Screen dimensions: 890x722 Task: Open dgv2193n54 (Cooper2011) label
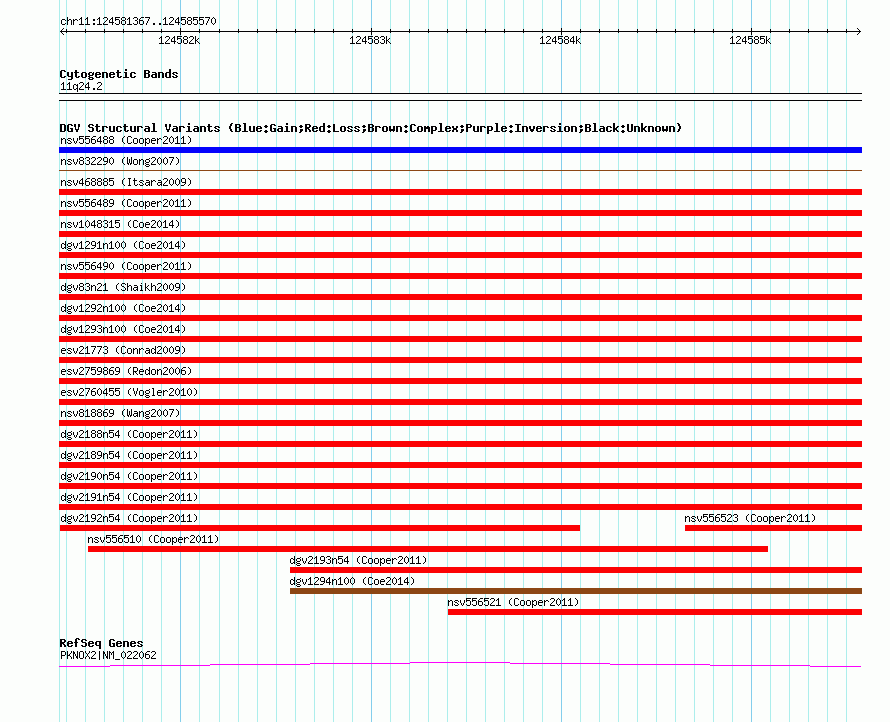click(358, 560)
